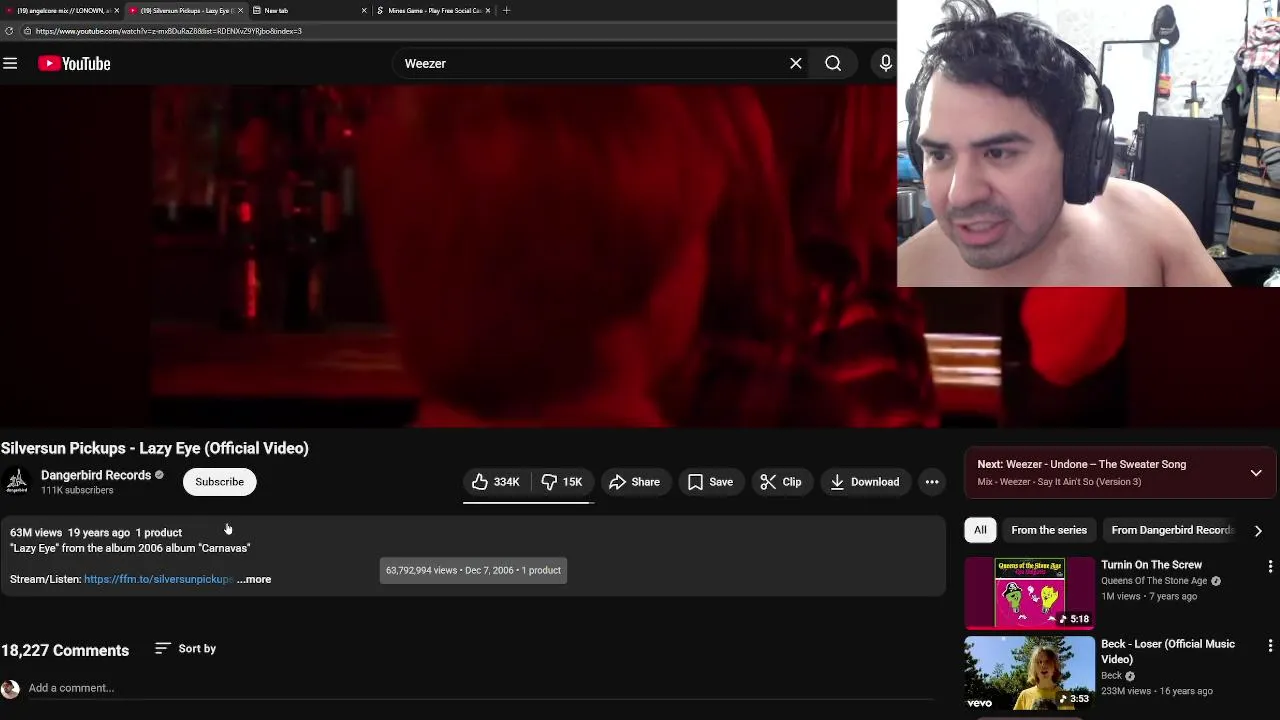This screenshot has width=1280, height=720.
Task: Download the video
Action: pyautogui.click(x=865, y=482)
